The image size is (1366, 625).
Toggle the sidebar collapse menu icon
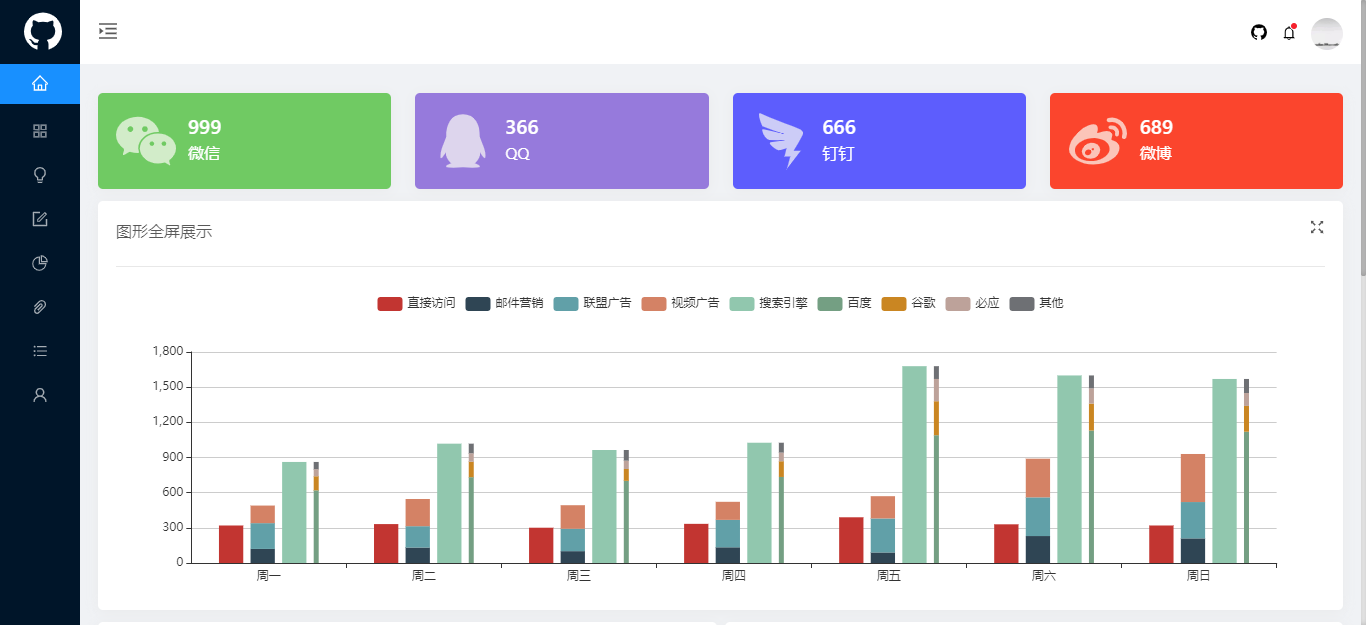click(108, 31)
